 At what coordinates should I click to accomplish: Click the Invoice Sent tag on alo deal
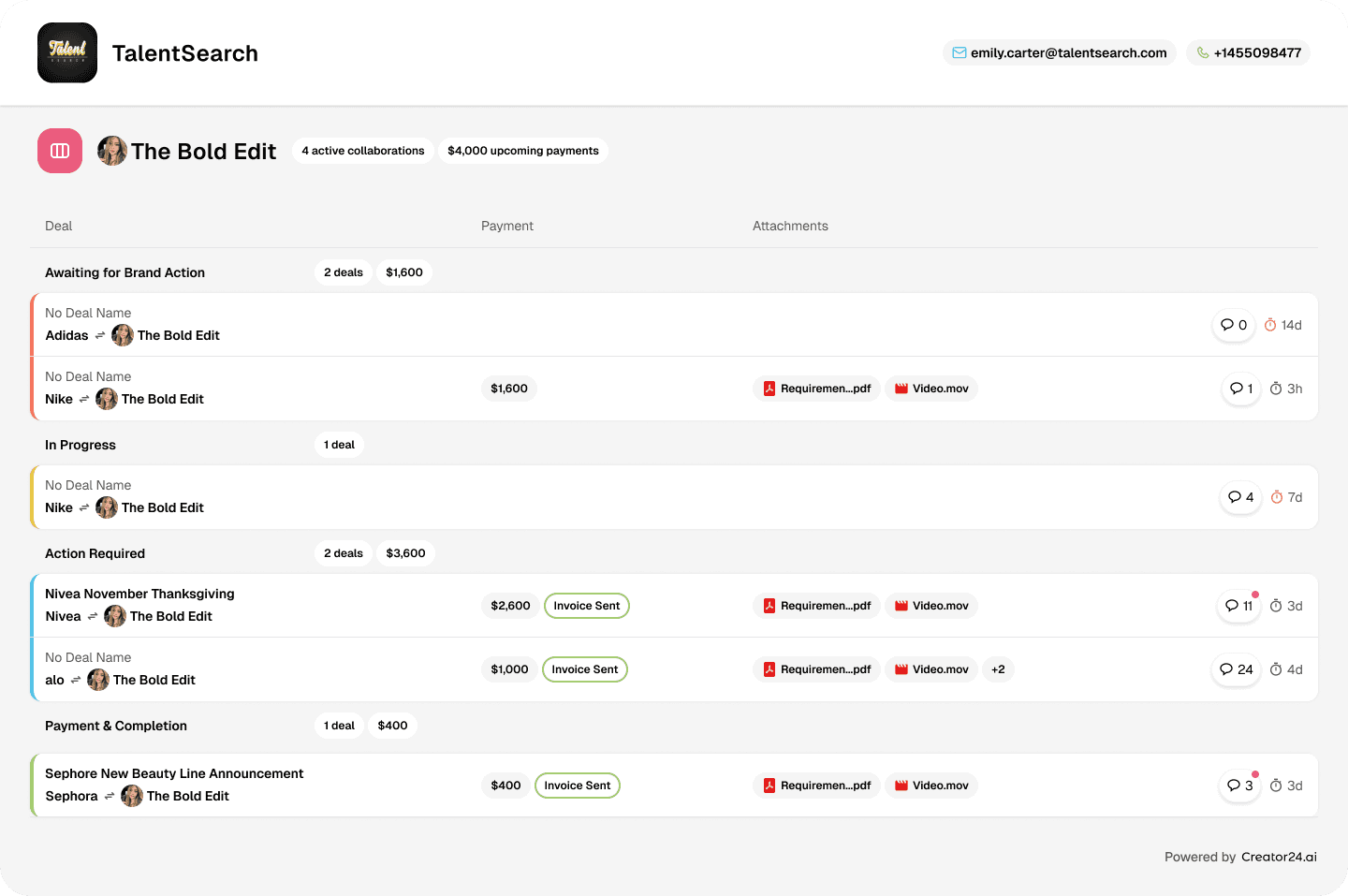click(x=585, y=669)
